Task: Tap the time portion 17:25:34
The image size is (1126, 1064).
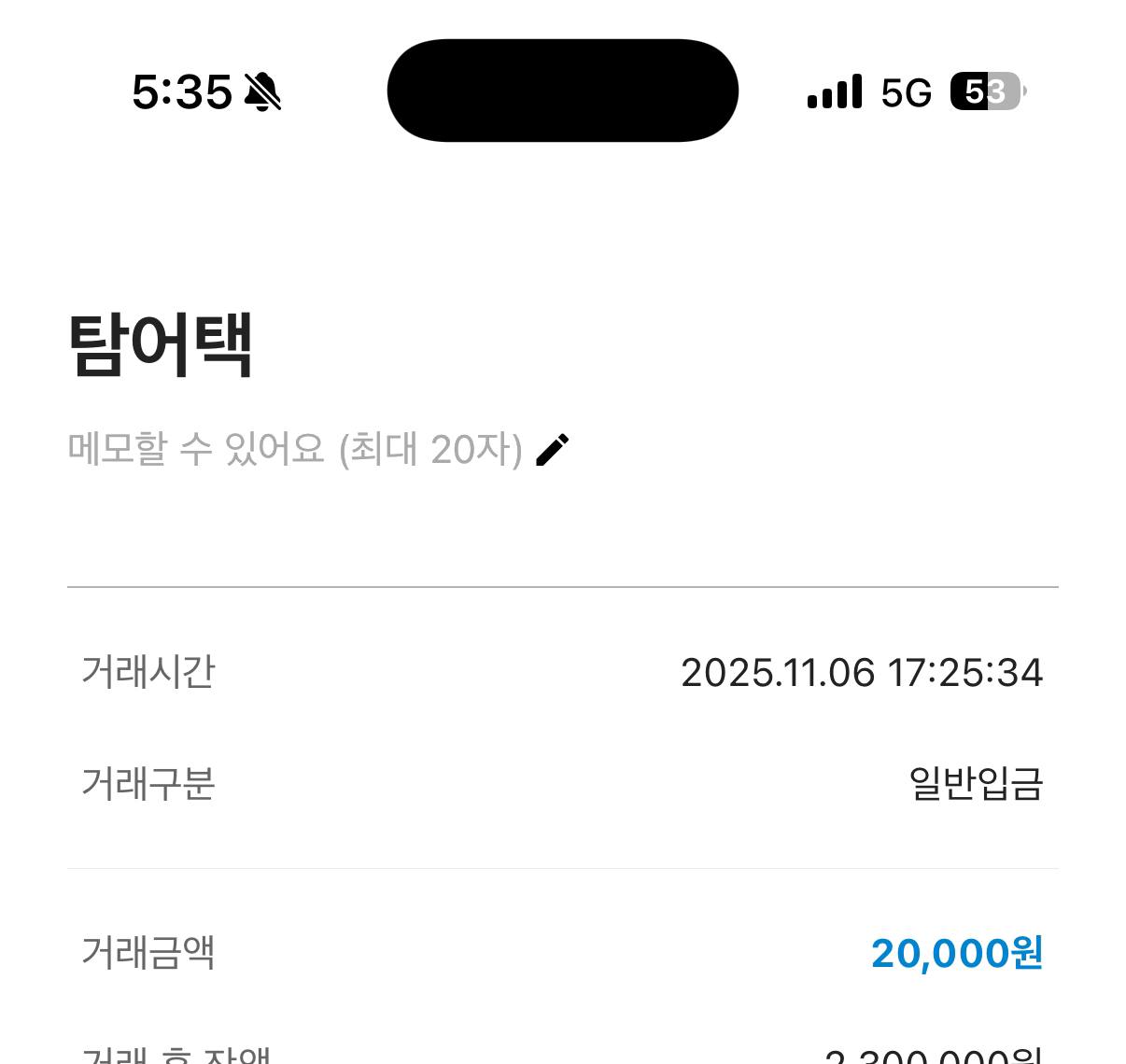Action: pos(964,673)
